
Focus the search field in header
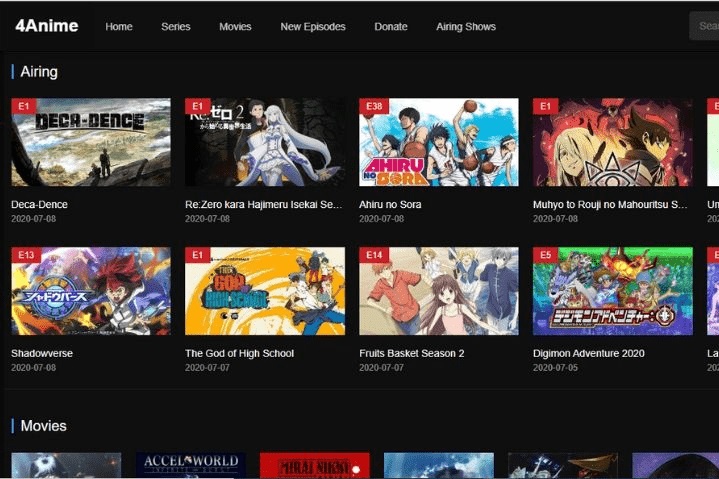[x=704, y=26]
